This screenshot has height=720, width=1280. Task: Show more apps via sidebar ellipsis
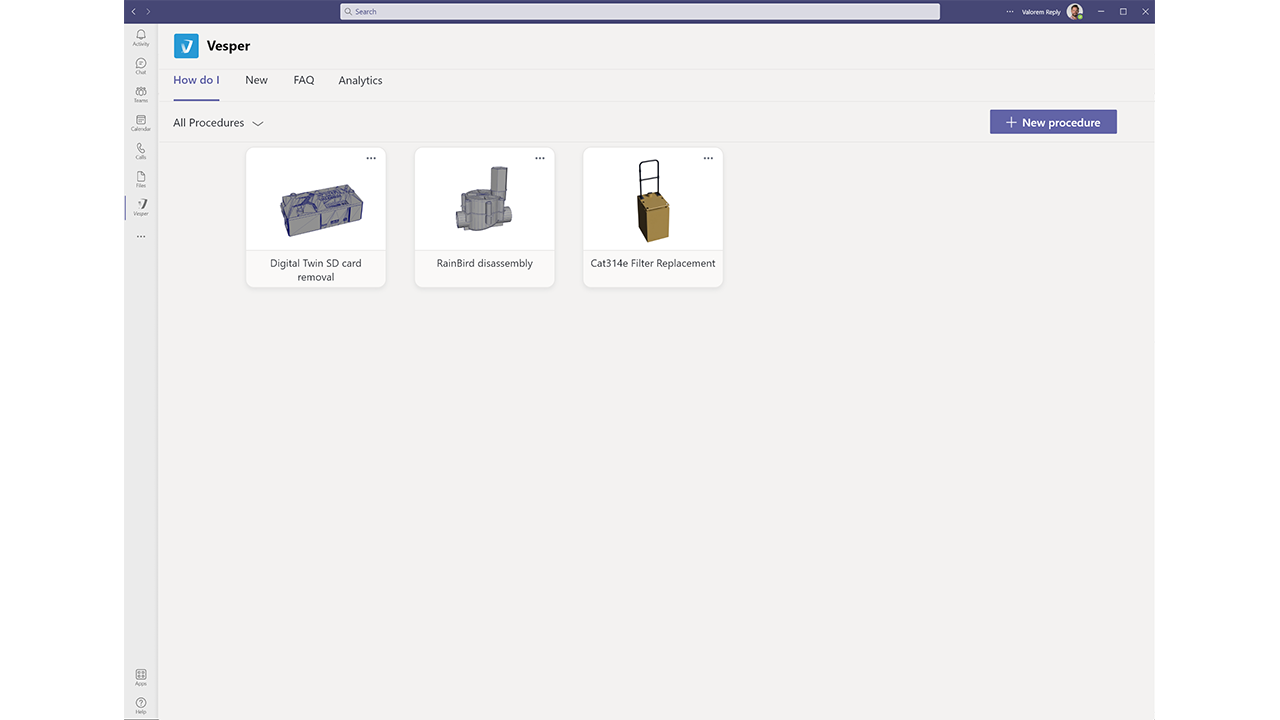[x=141, y=237]
